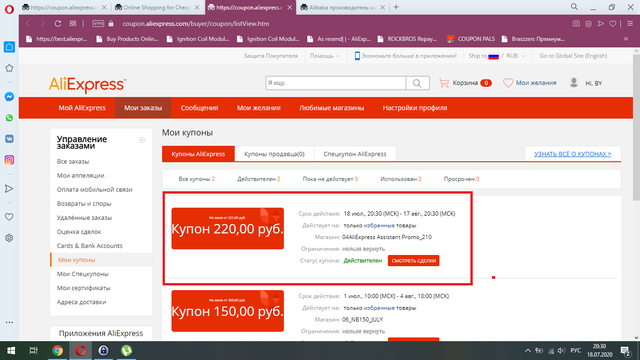Open heart bookmarks icon in sidebar
Screen dimensions: 640x360
pyautogui.click(x=9, y=217)
